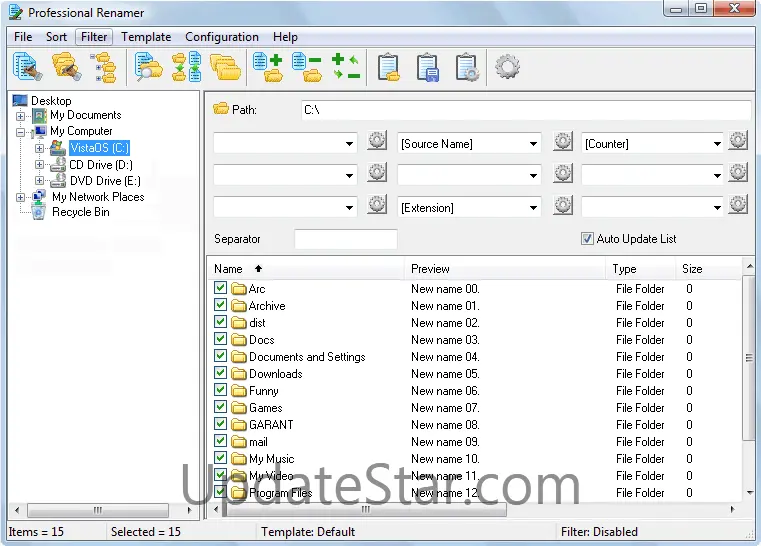This screenshot has width=761, height=546.
Task: Click gear after second row right dropdown
Action: coord(738,173)
